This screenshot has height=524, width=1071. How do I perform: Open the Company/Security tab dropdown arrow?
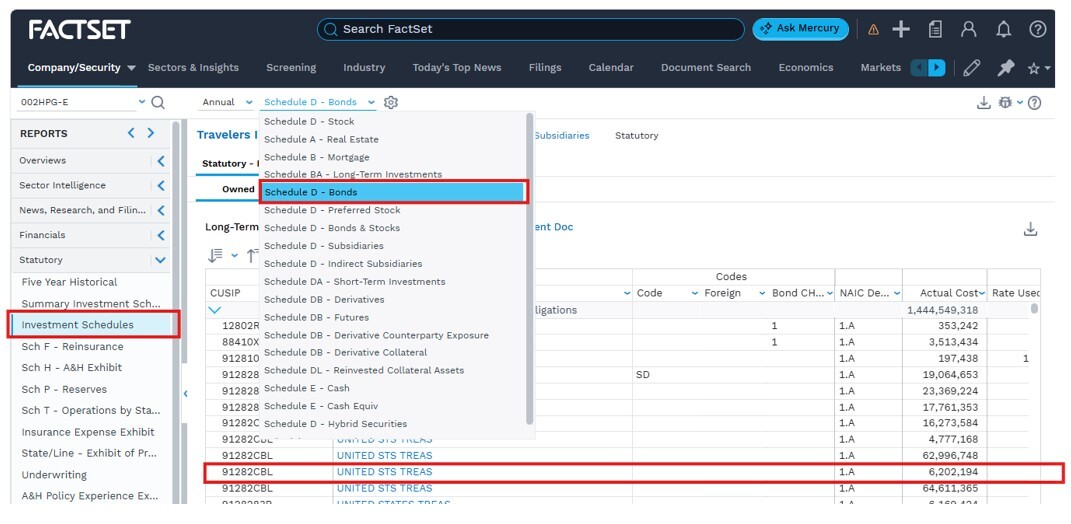[x=132, y=68]
